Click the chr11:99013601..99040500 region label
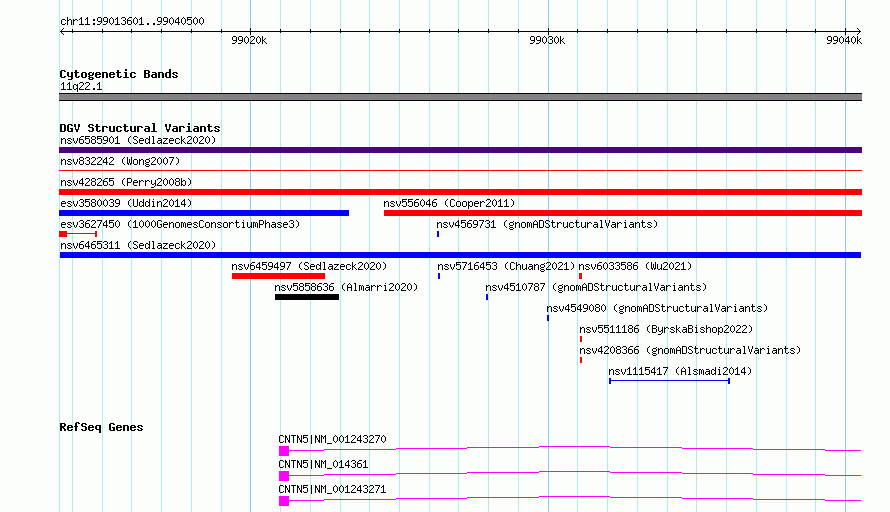 coord(132,21)
